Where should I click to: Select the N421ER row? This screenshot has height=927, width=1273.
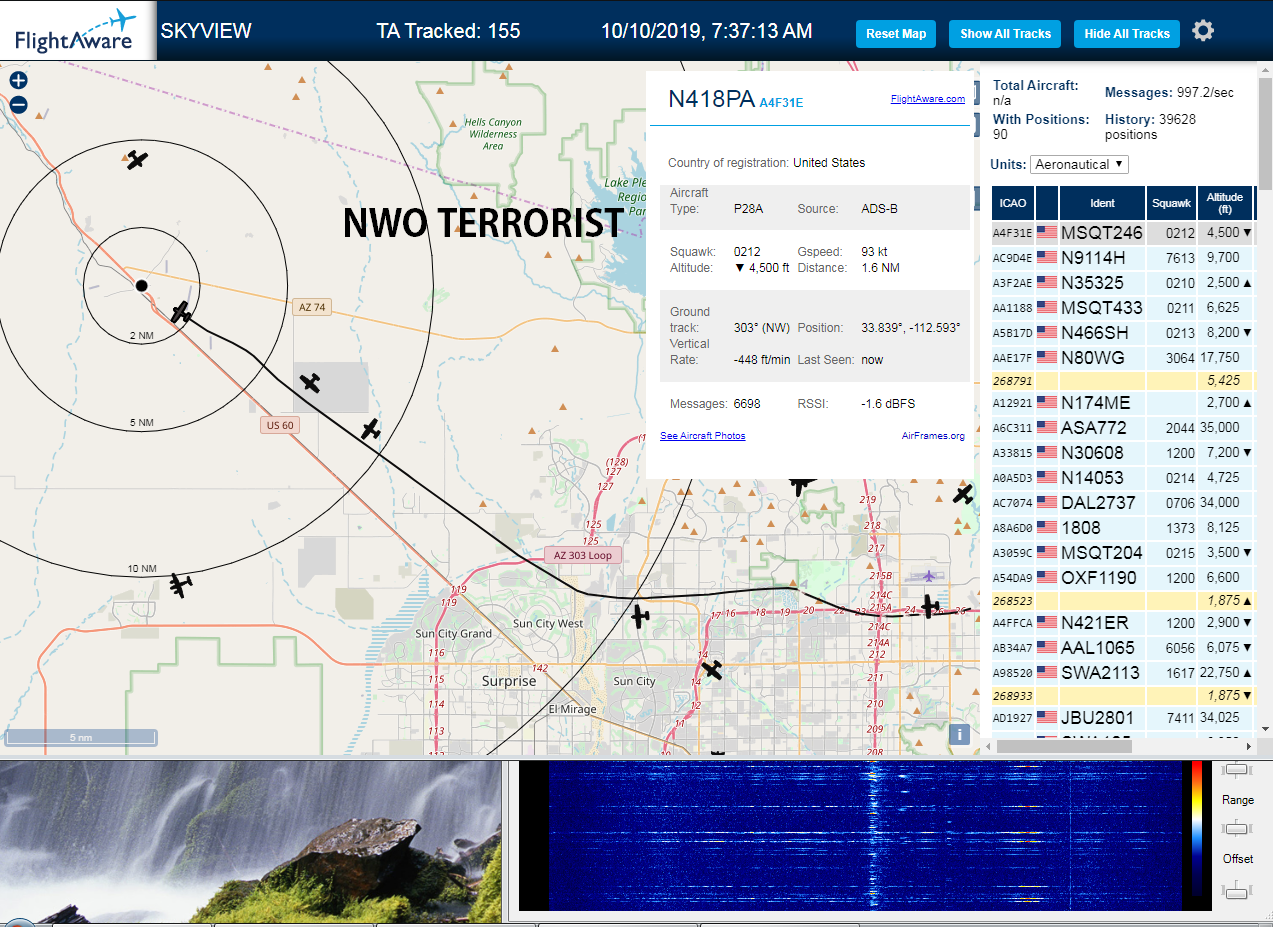tap(1122, 623)
